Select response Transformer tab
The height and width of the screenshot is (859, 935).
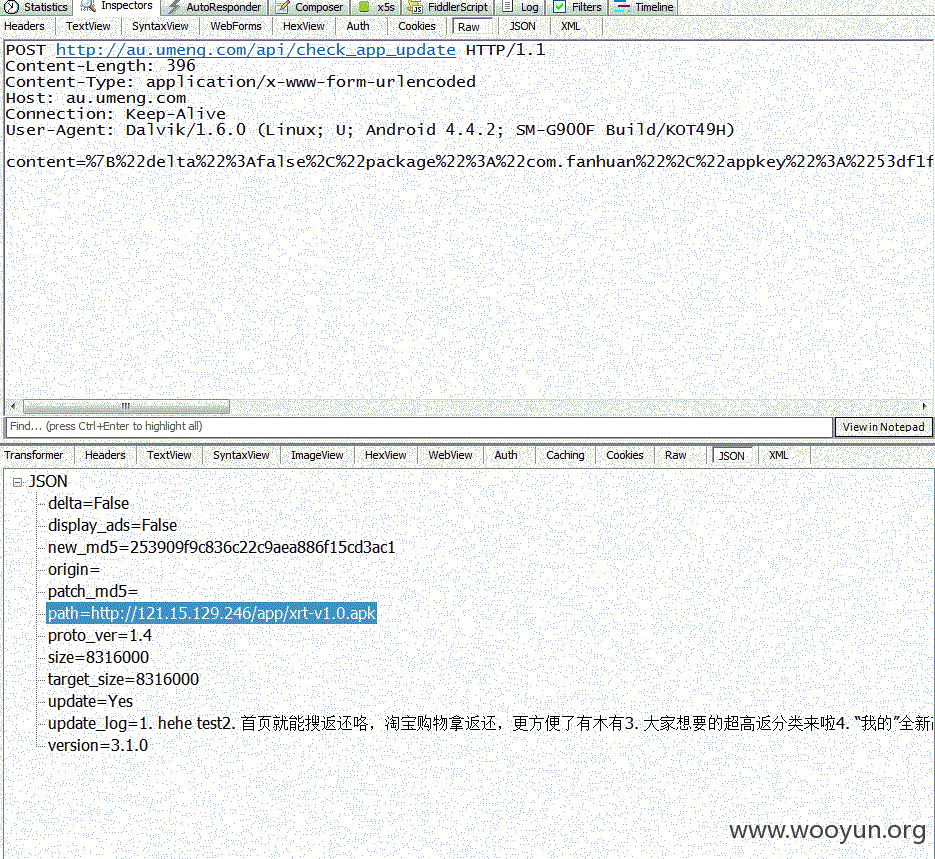(34, 455)
